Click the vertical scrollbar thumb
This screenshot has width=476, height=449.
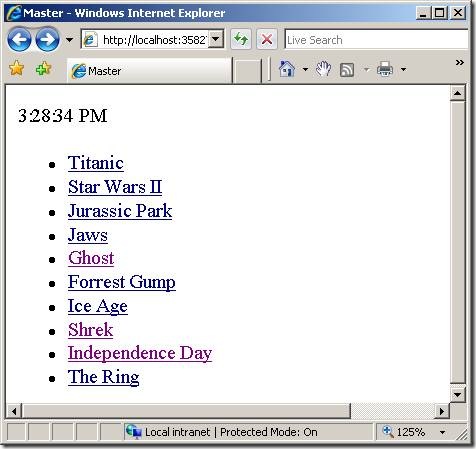(457, 242)
